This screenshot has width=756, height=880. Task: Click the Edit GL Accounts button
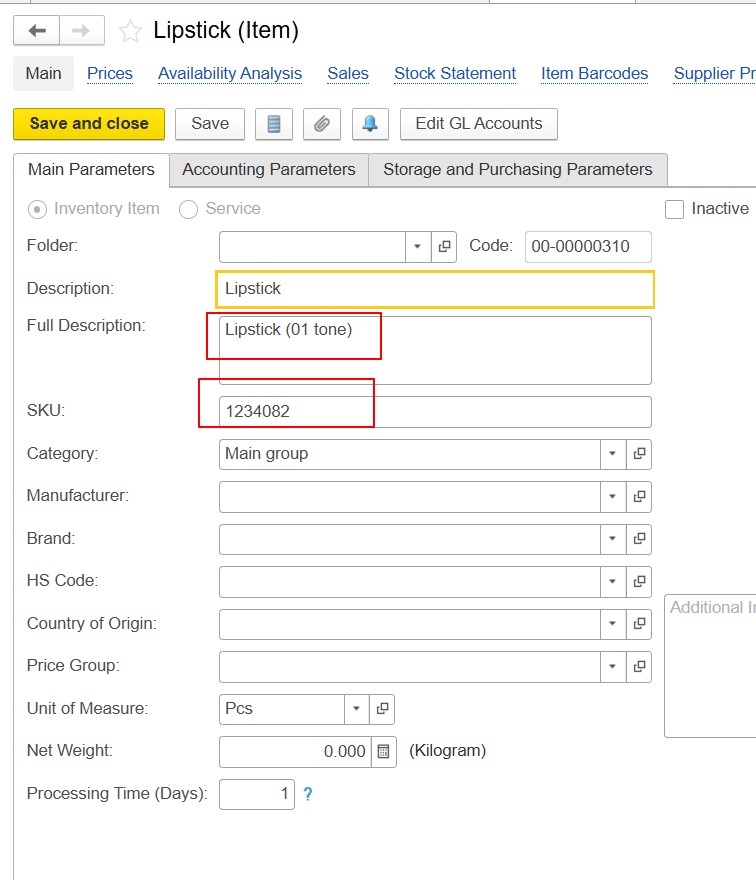coord(479,123)
